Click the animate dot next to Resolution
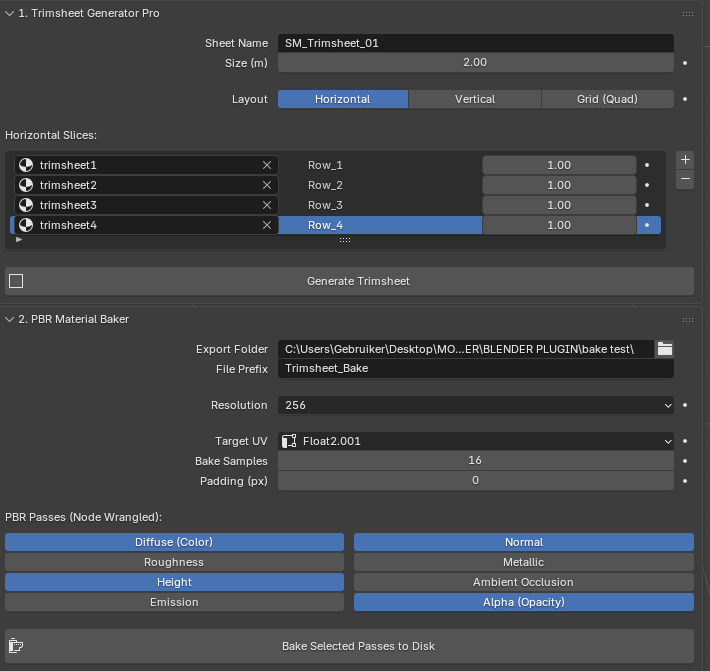710x671 pixels. 685,405
